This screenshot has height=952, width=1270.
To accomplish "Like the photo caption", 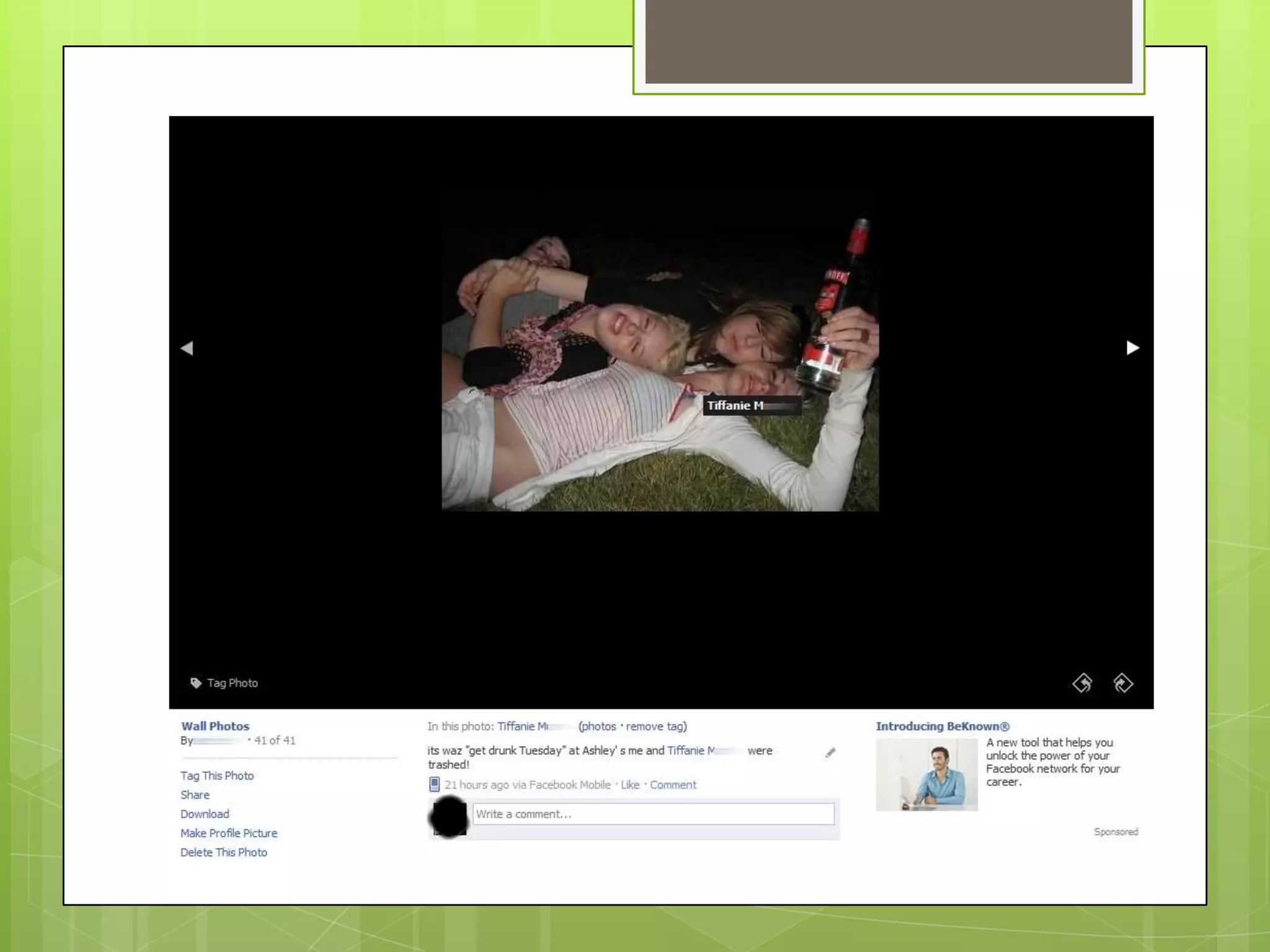I will click(x=630, y=785).
